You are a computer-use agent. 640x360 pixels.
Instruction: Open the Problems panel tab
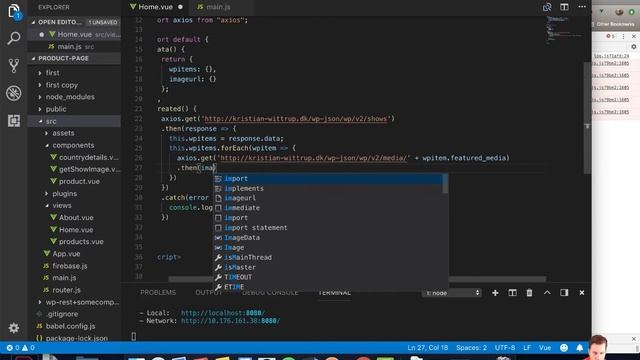pyautogui.click(x=158, y=293)
